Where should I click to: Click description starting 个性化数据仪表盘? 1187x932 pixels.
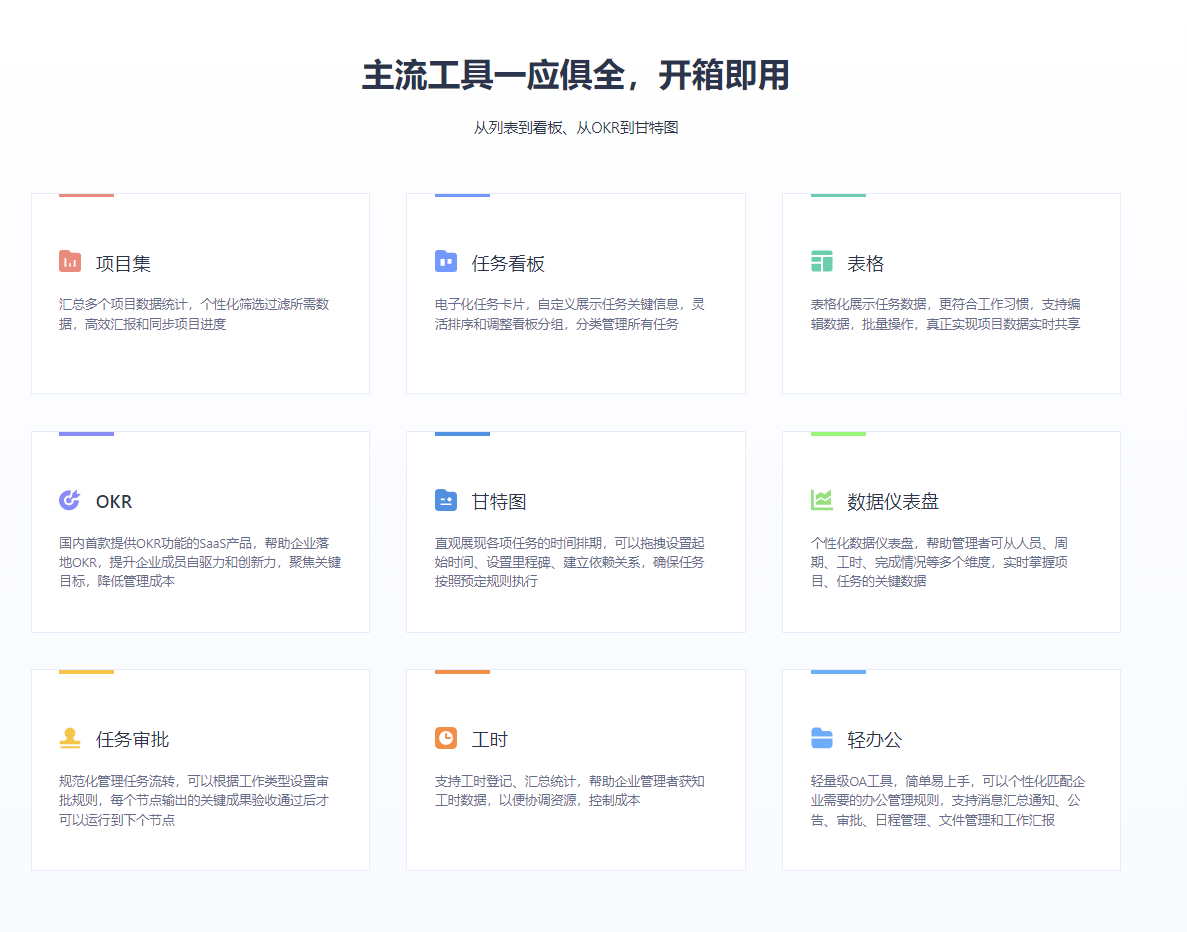[x=939, y=562]
